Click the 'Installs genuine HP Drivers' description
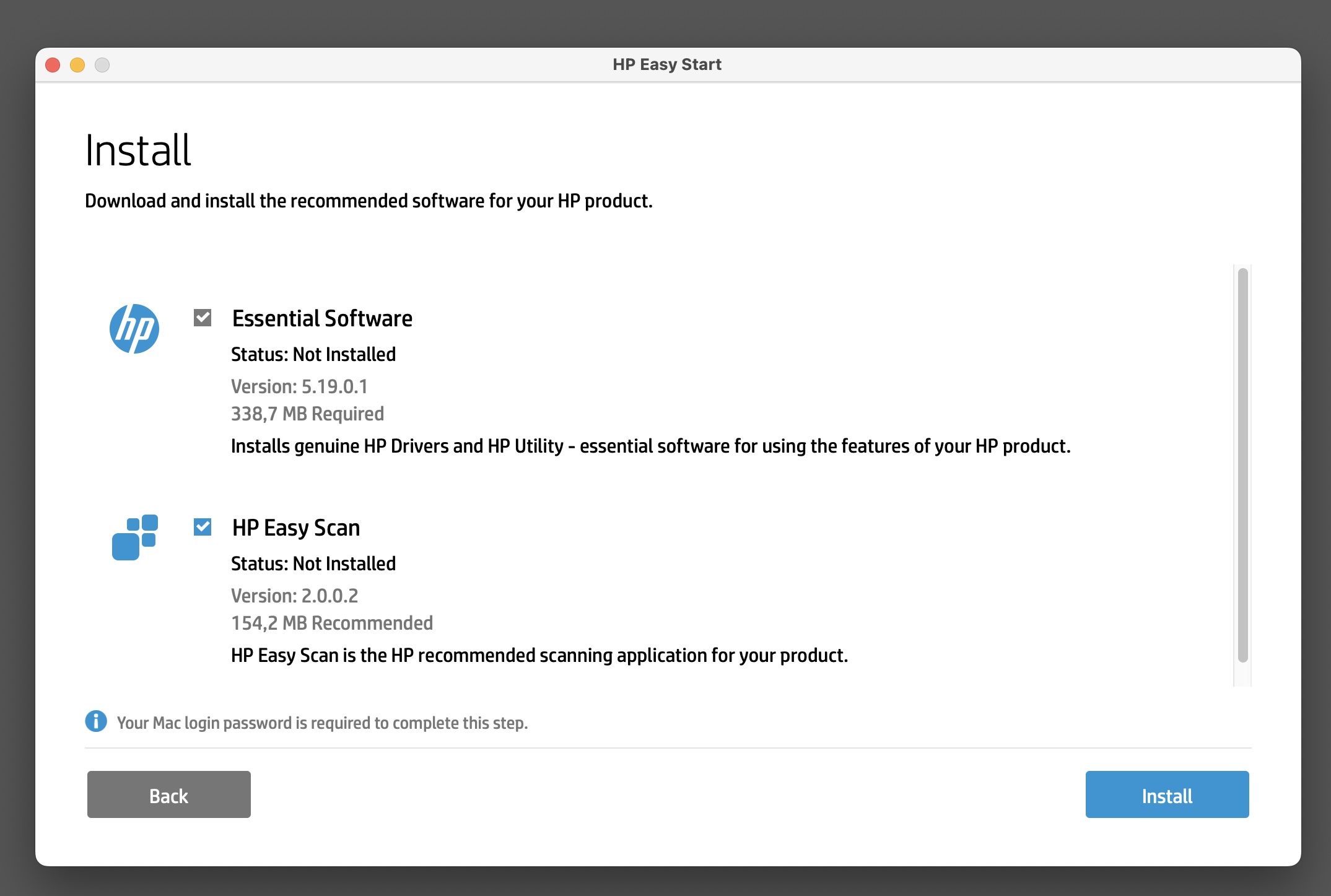Viewport: 1331px width, 896px height. coord(651,446)
